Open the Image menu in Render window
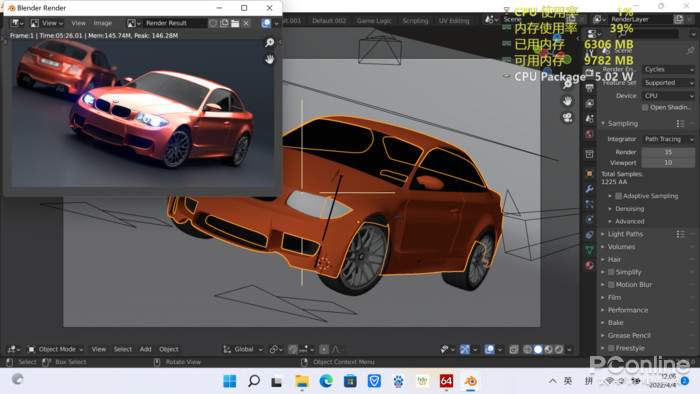Screen dimensions: 700x394 click(103, 23)
